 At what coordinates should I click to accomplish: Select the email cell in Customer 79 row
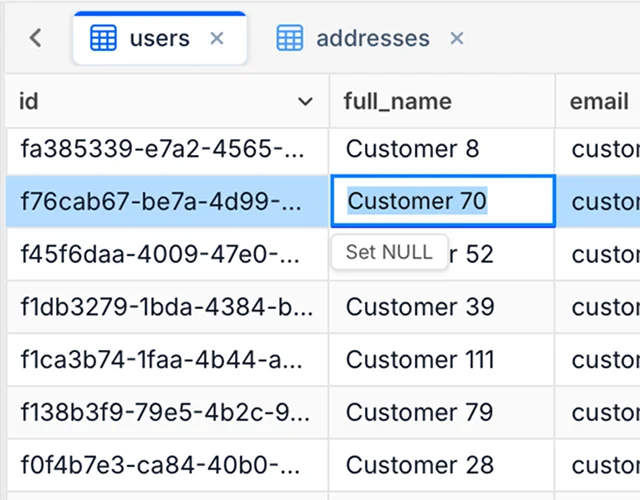pyautogui.click(x=598, y=412)
